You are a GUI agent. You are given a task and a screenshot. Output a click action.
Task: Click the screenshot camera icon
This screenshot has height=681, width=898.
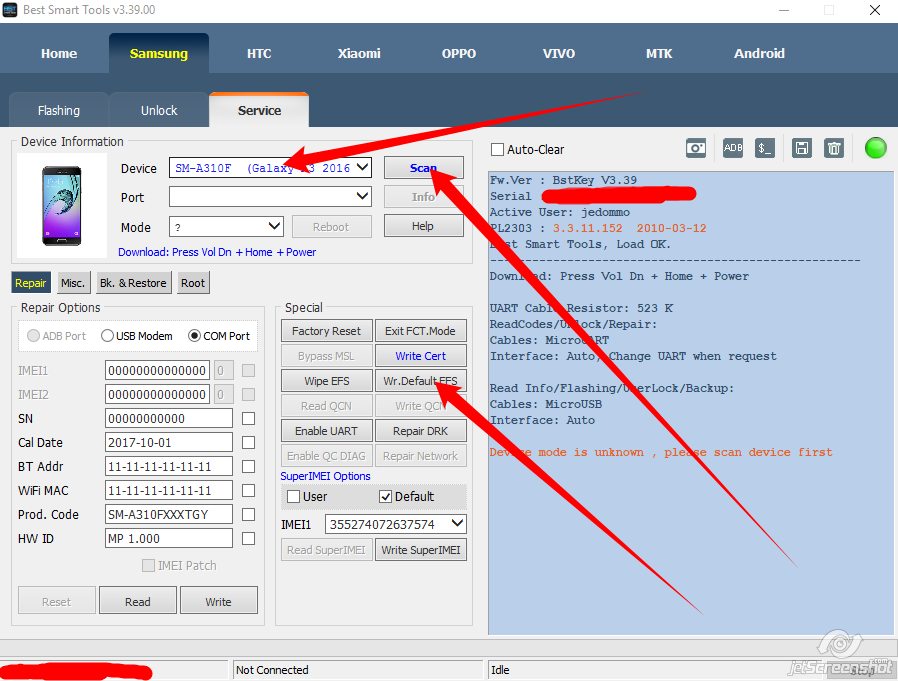(696, 148)
